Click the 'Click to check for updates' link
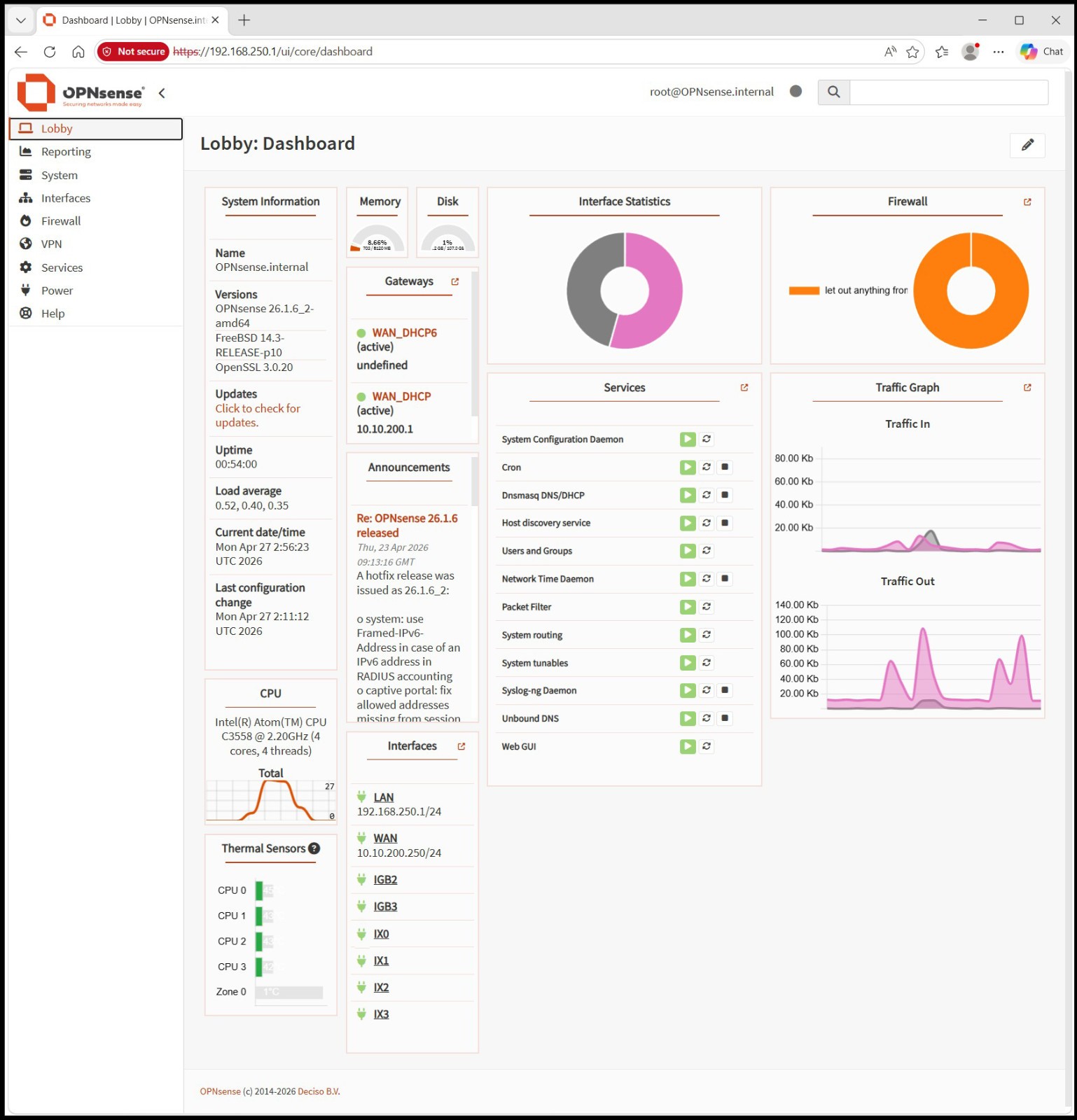Viewport: 1077px width, 1120px height. 258,416
